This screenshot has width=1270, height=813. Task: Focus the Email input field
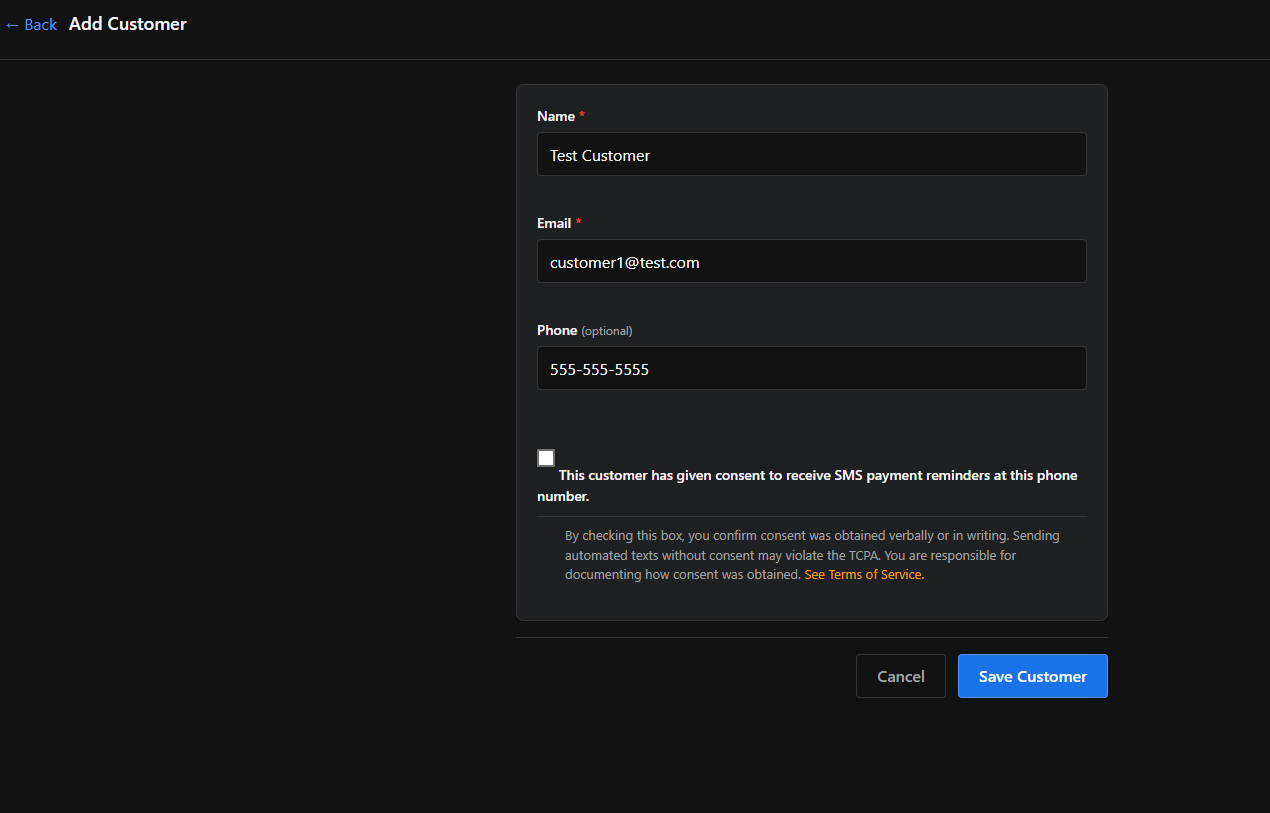tap(811, 261)
